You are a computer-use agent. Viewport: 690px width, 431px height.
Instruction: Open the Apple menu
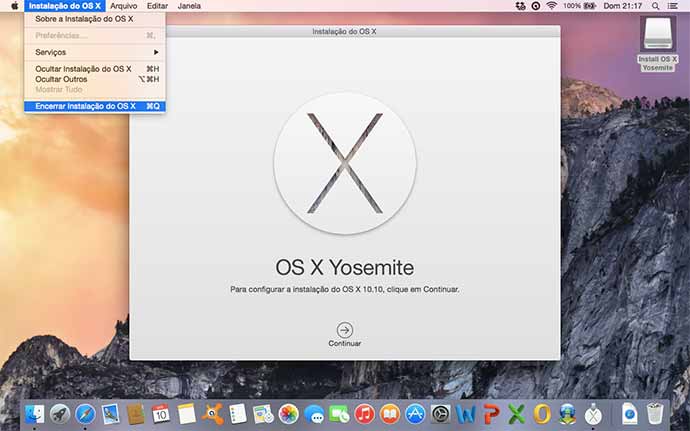point(14,6)
